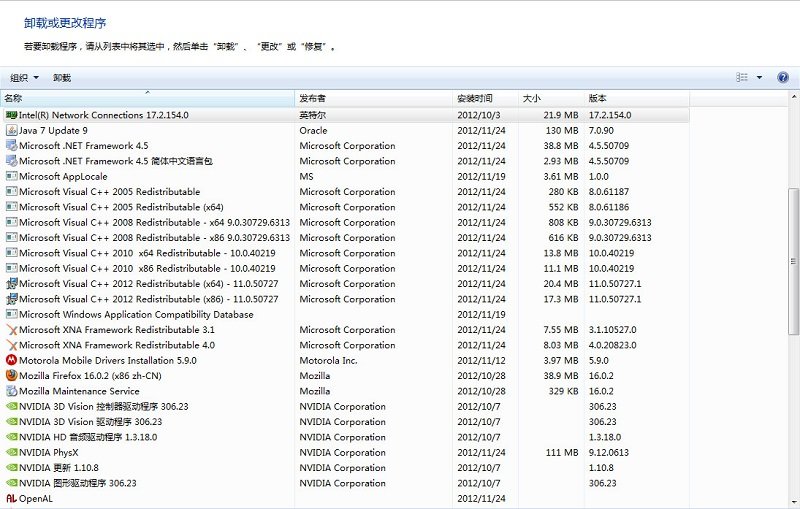Click the change view icon in toolbar

[x=742, y=78]
